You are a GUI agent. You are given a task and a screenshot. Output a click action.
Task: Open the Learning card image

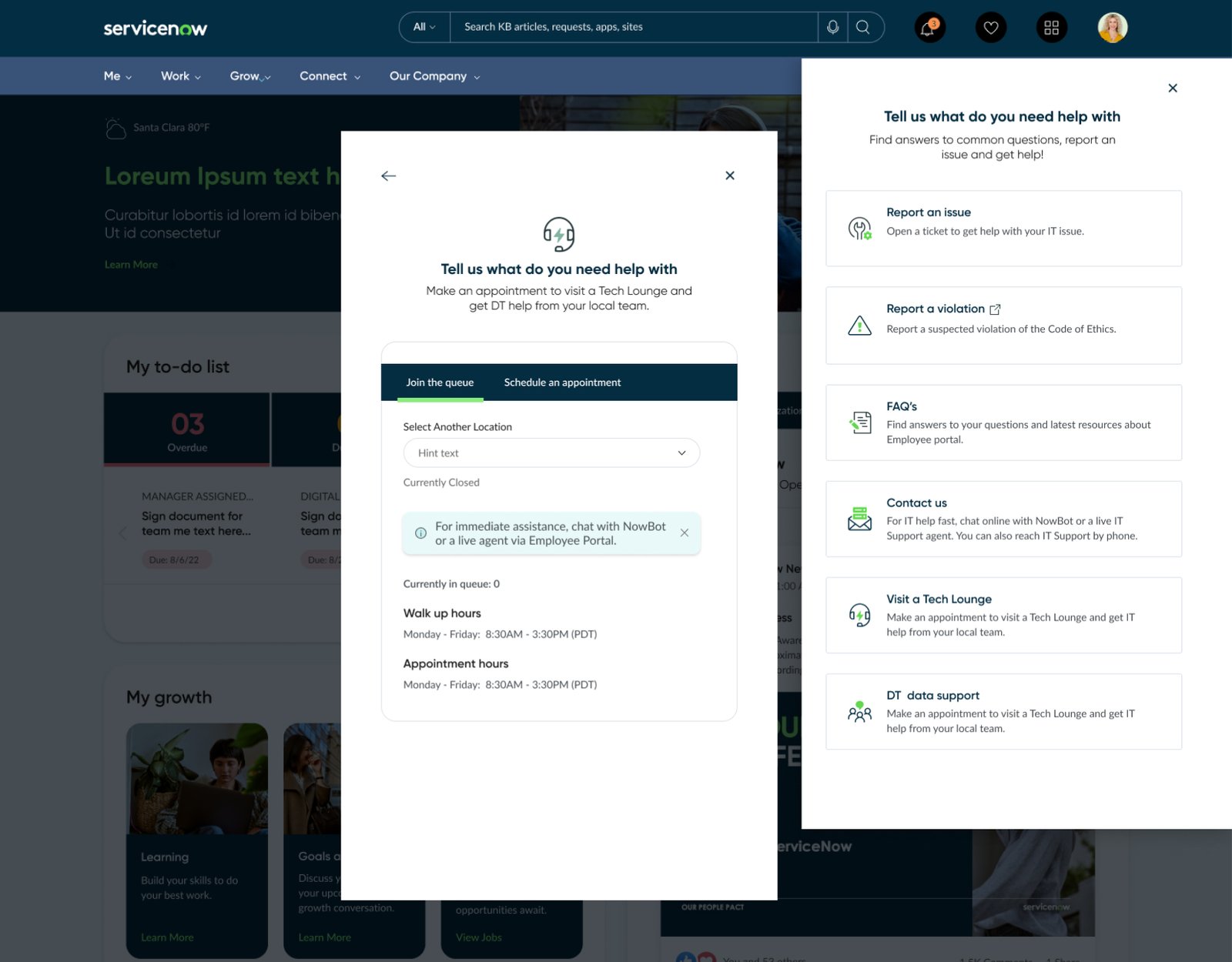click(x=197, y=779)
